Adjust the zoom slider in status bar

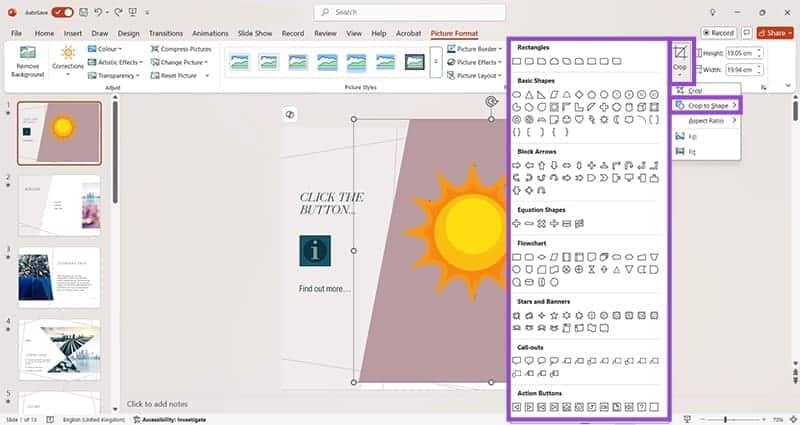pyautogui.click(x=725, y=419)
